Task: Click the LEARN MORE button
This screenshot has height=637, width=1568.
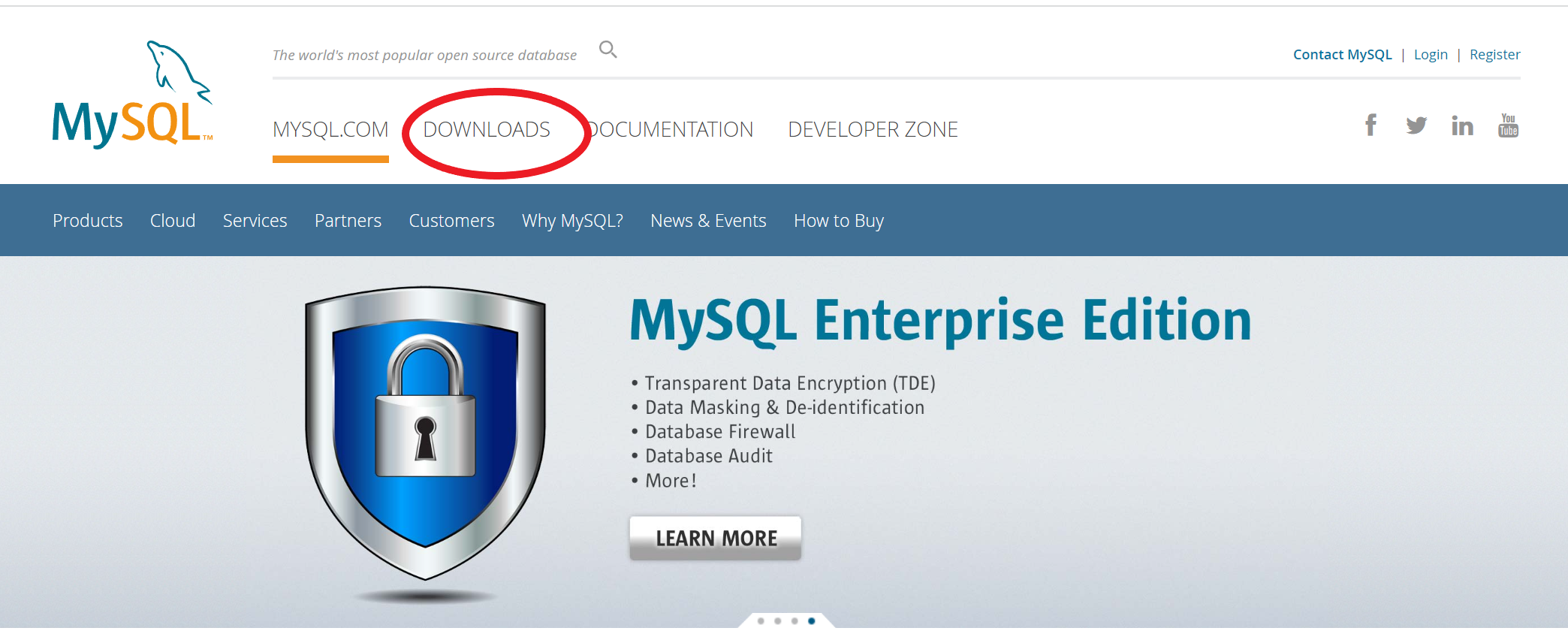Action: click(716, 538)
